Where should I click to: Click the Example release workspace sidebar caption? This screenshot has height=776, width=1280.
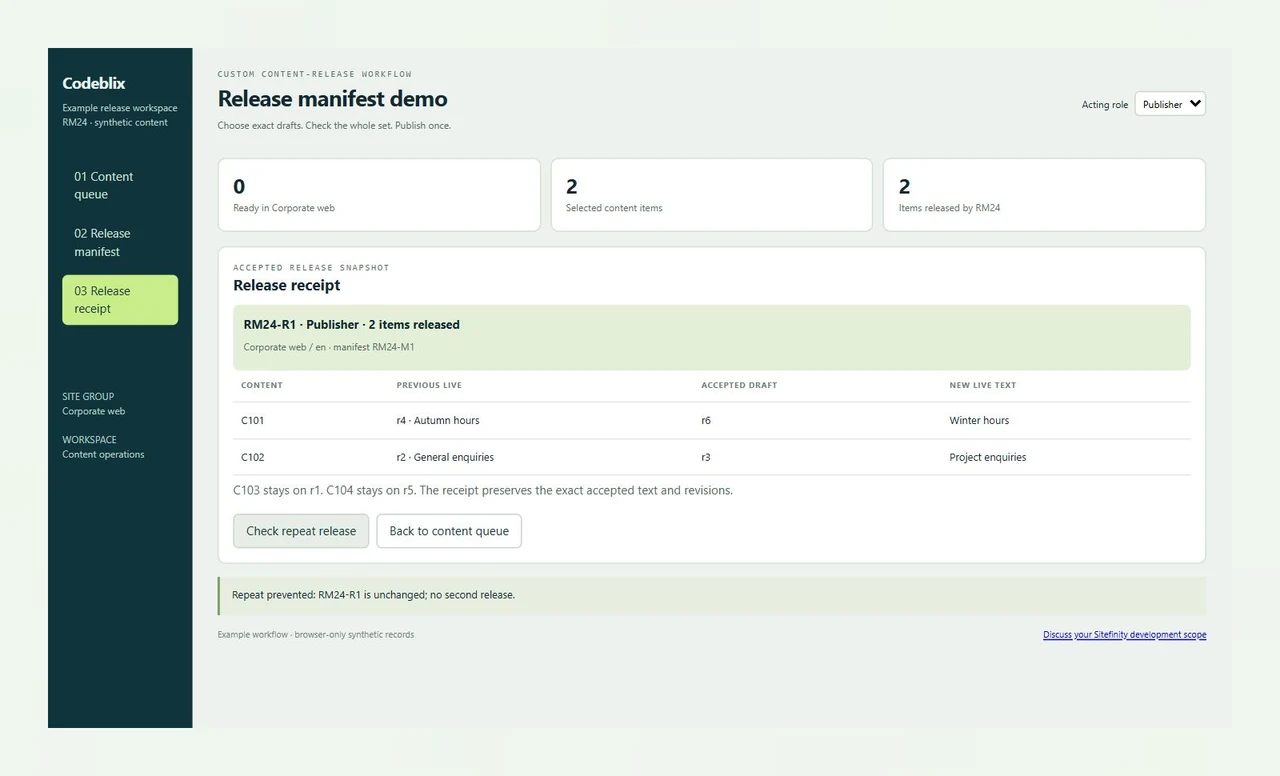click(120, 115)
